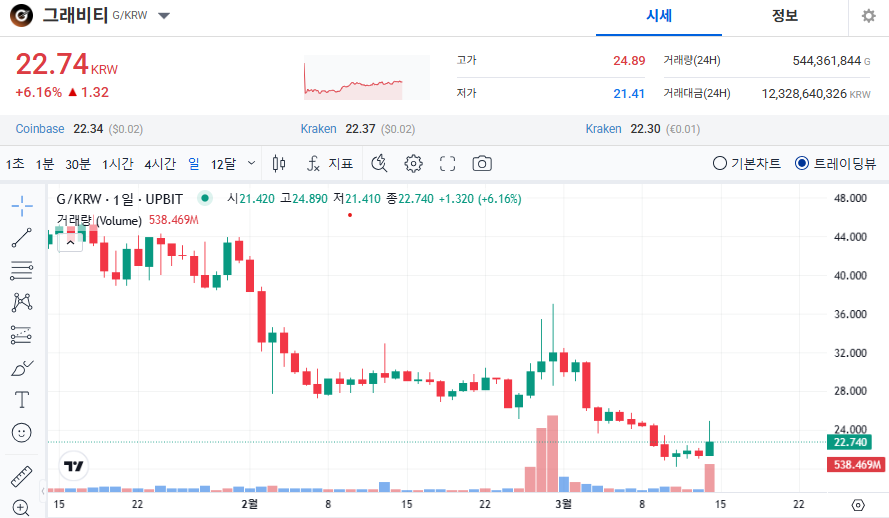
Task: Activate the zoom in tool
Action: click(x=22, y=508)
